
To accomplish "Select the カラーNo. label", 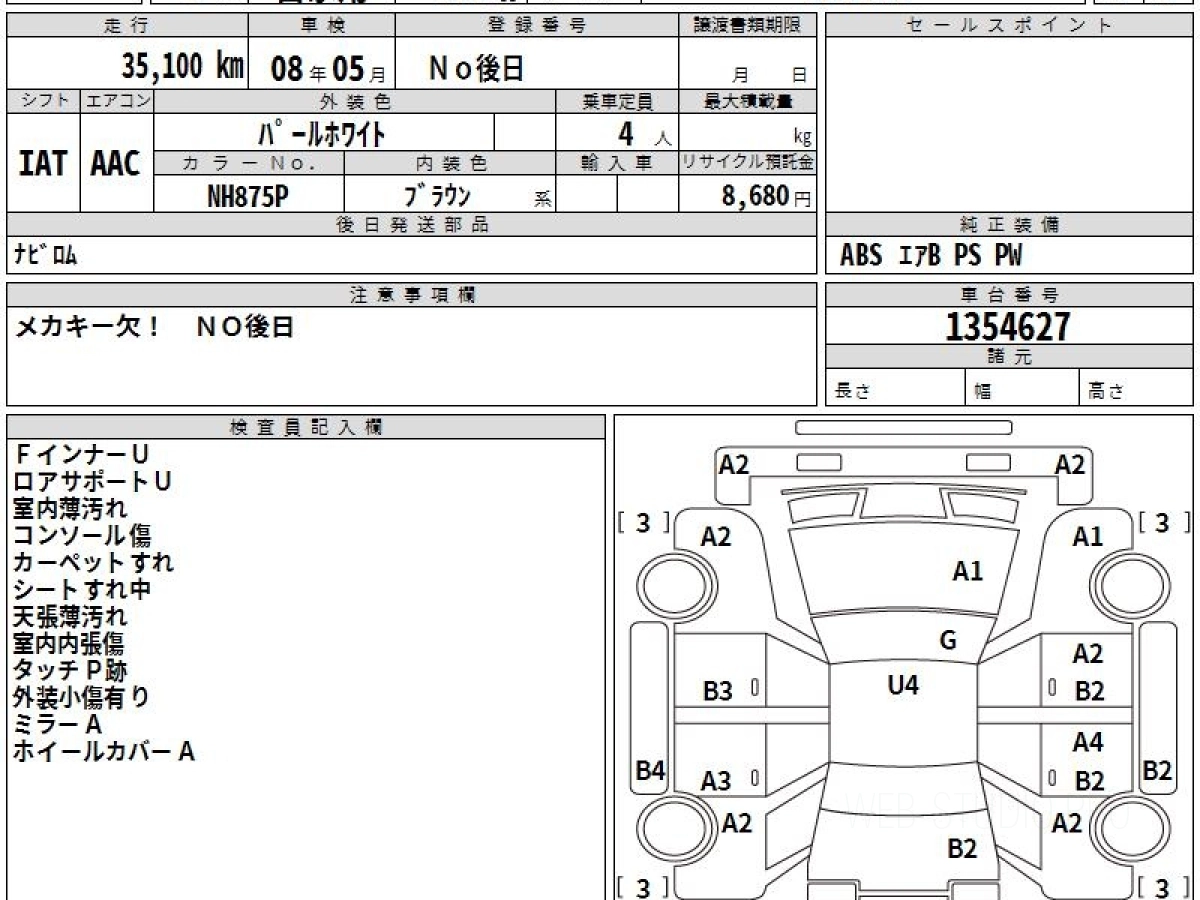I will tap(249, 163).
